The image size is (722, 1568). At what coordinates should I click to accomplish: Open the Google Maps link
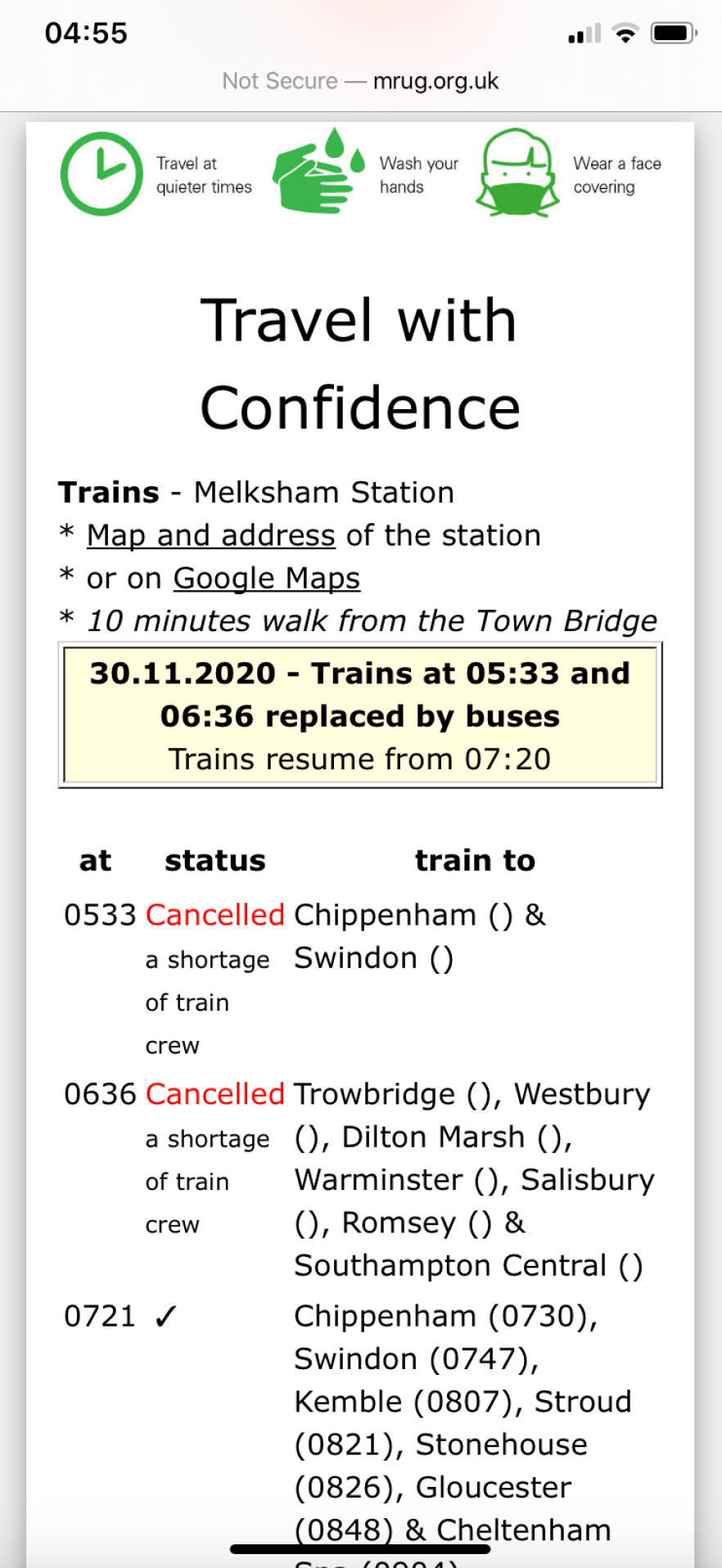pos(266,578)
